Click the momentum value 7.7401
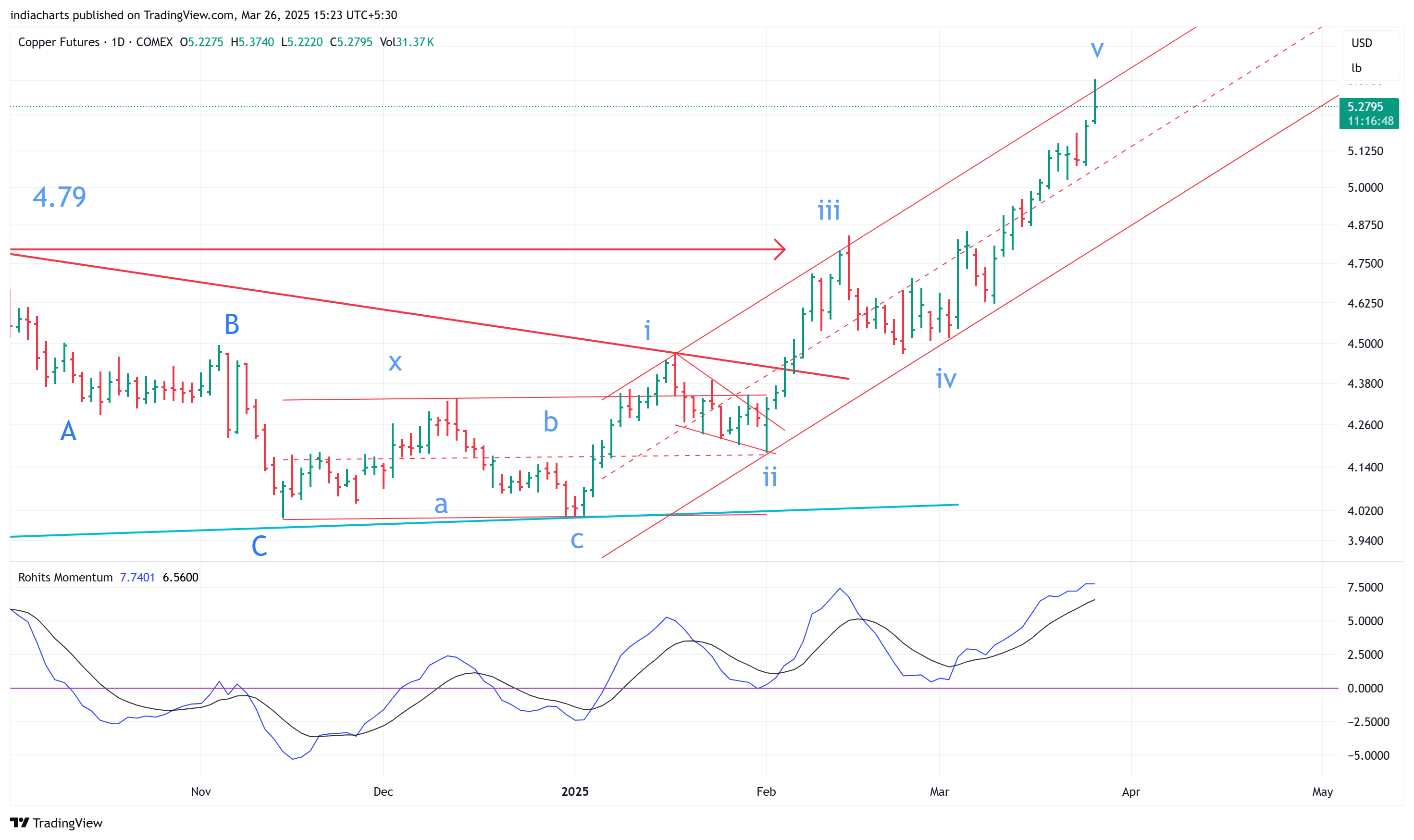 coord(137,577)
